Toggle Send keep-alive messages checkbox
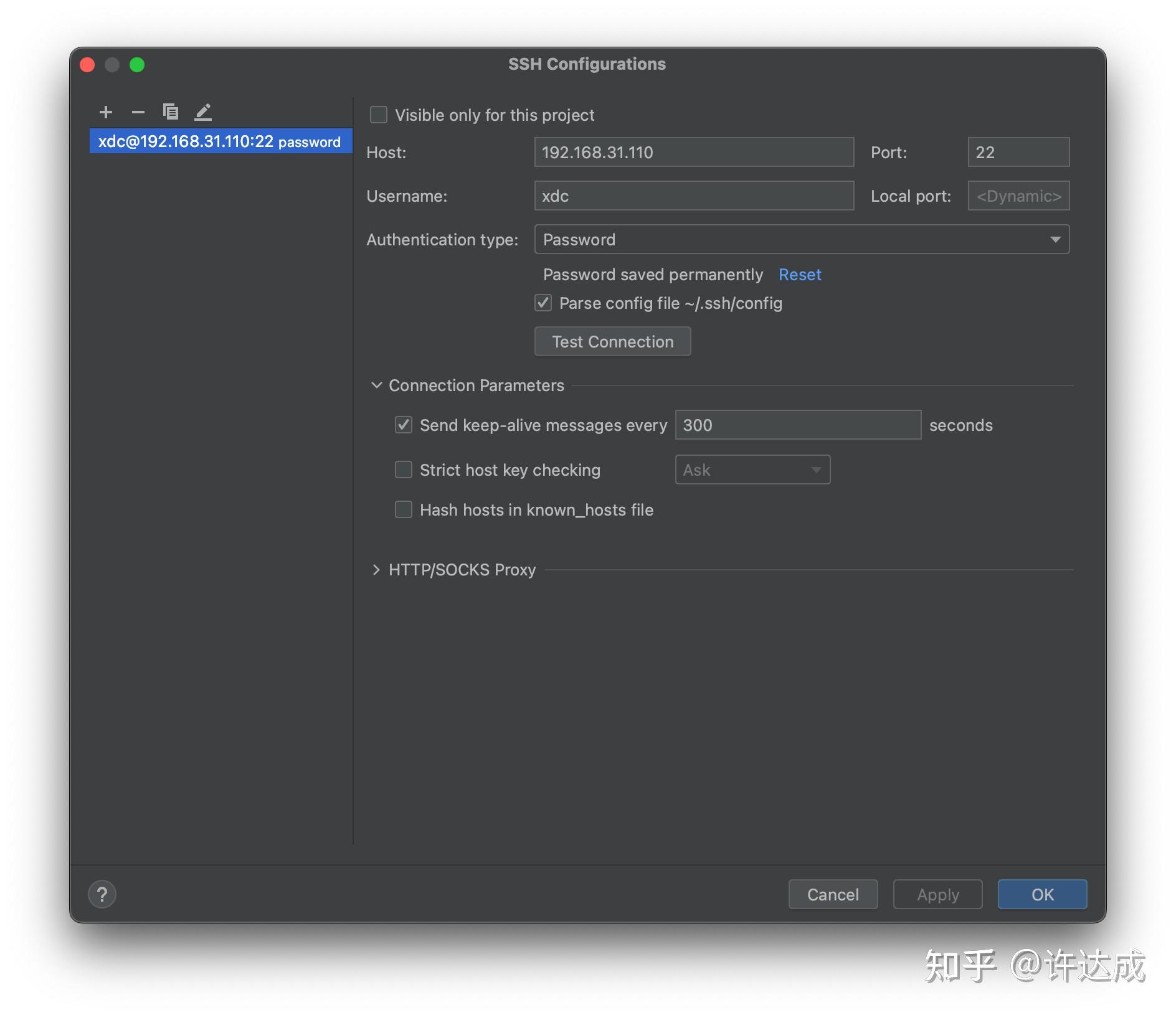 pos(404,425)
